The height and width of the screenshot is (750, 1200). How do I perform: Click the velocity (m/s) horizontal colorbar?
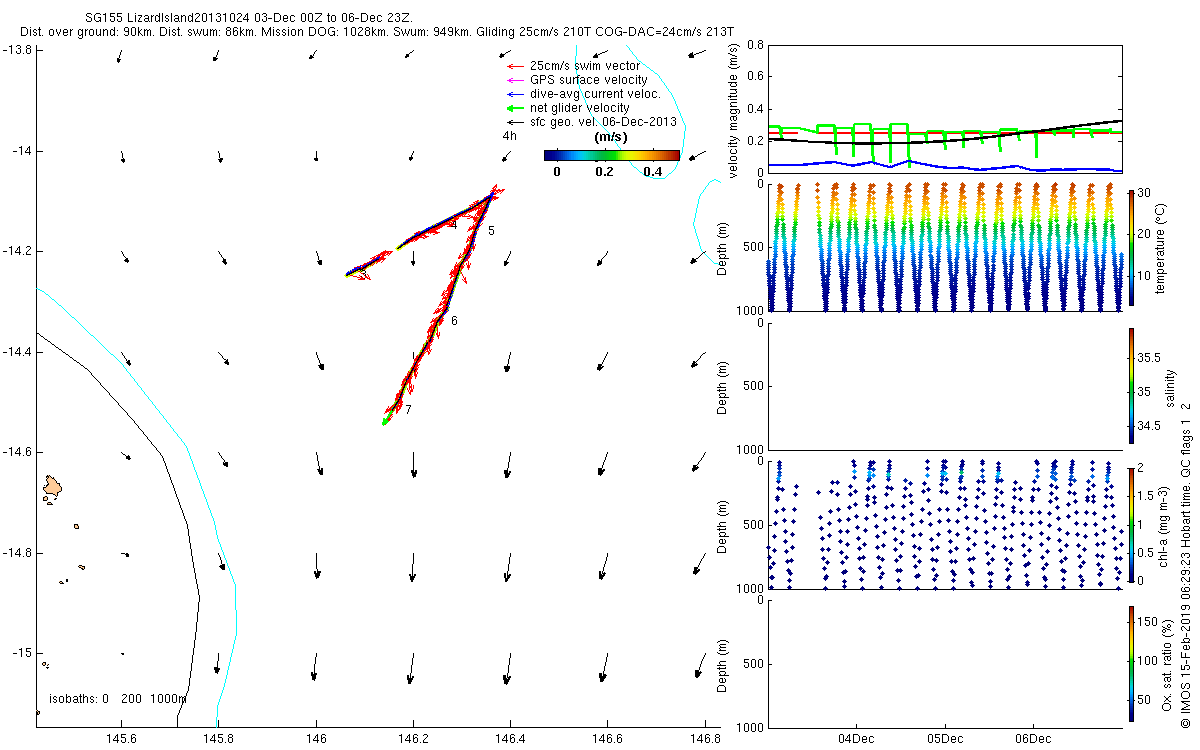611,155
